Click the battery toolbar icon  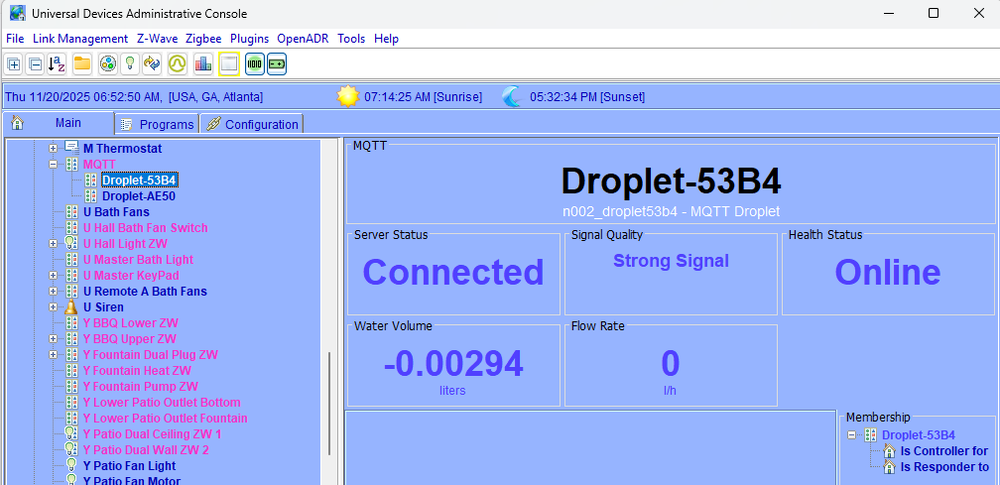pos(276,64)
